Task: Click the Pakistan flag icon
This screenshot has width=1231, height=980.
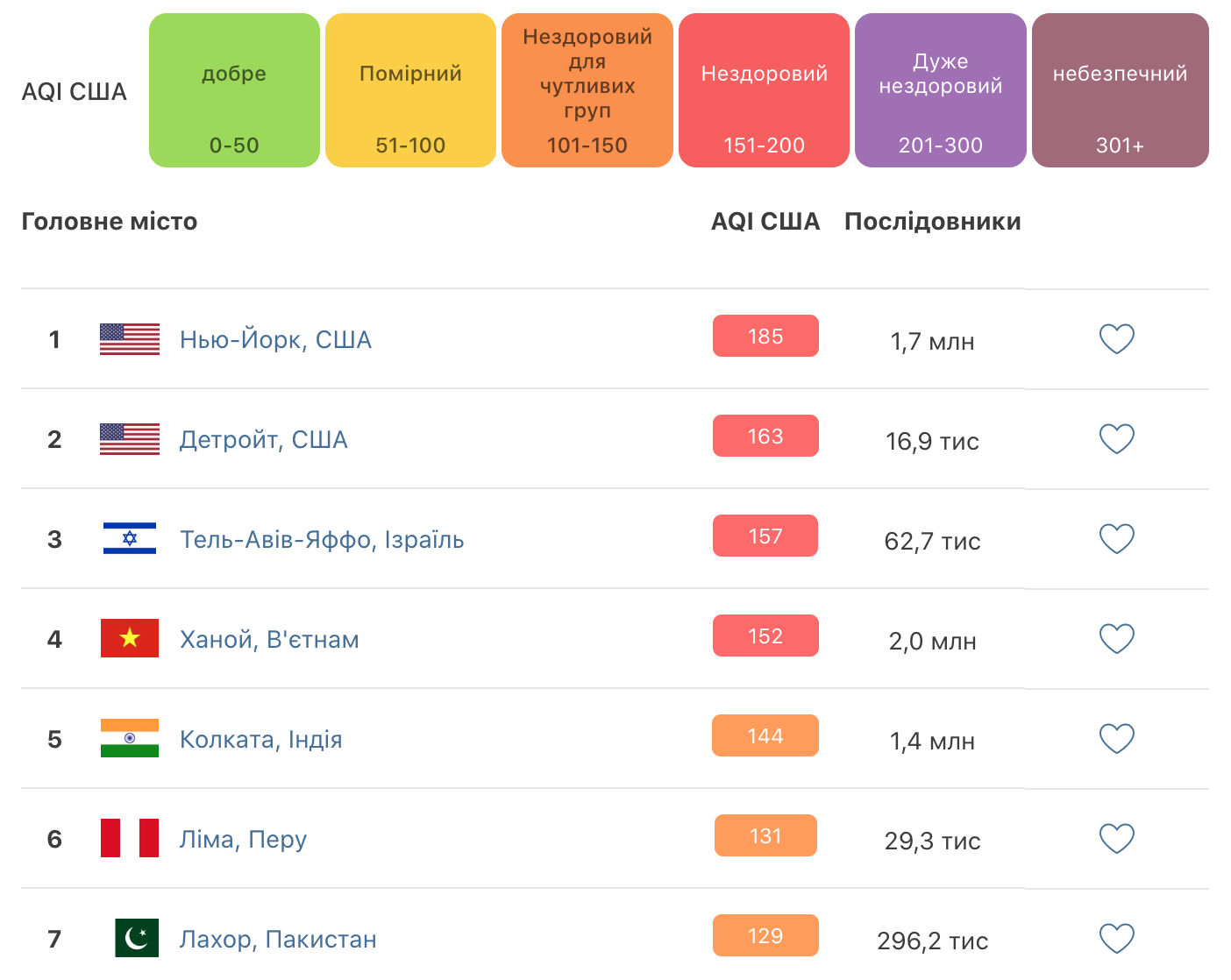Action: pos(137,938)
